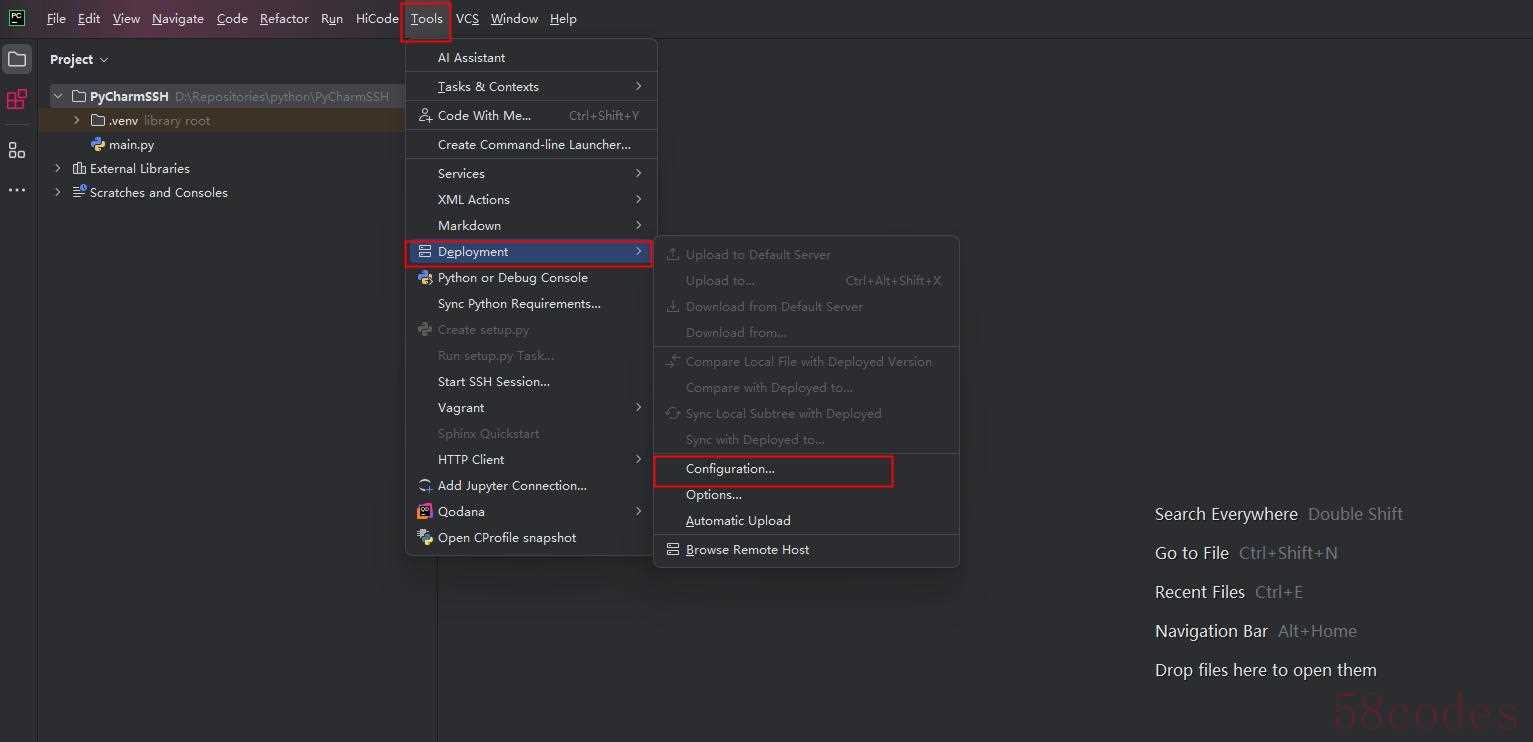This screenshot has height=742, width=1533.
Task: Toggle Automatic Upload option
Action: [806, 521]
